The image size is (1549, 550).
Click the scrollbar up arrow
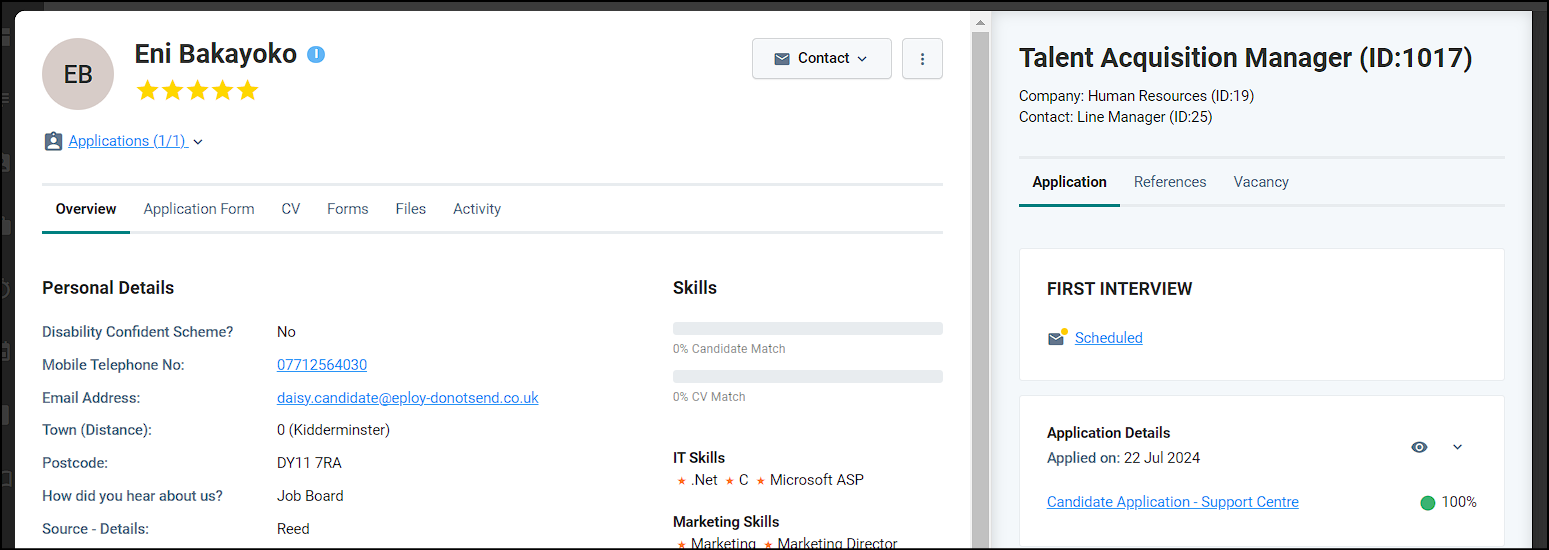pyautogui.click(x=981, y=22)
